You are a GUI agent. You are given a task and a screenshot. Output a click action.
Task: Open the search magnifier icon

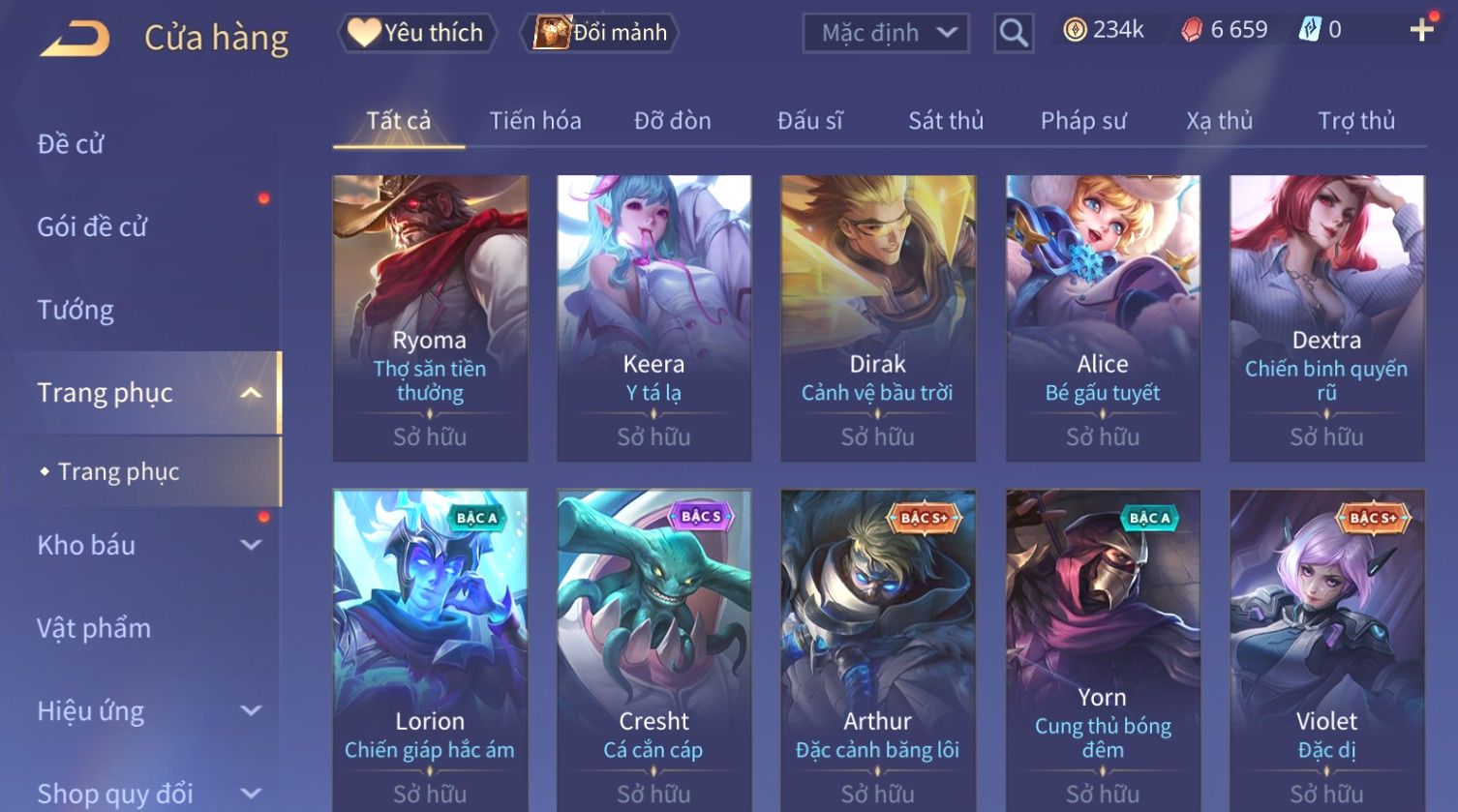click(1014, 33)
